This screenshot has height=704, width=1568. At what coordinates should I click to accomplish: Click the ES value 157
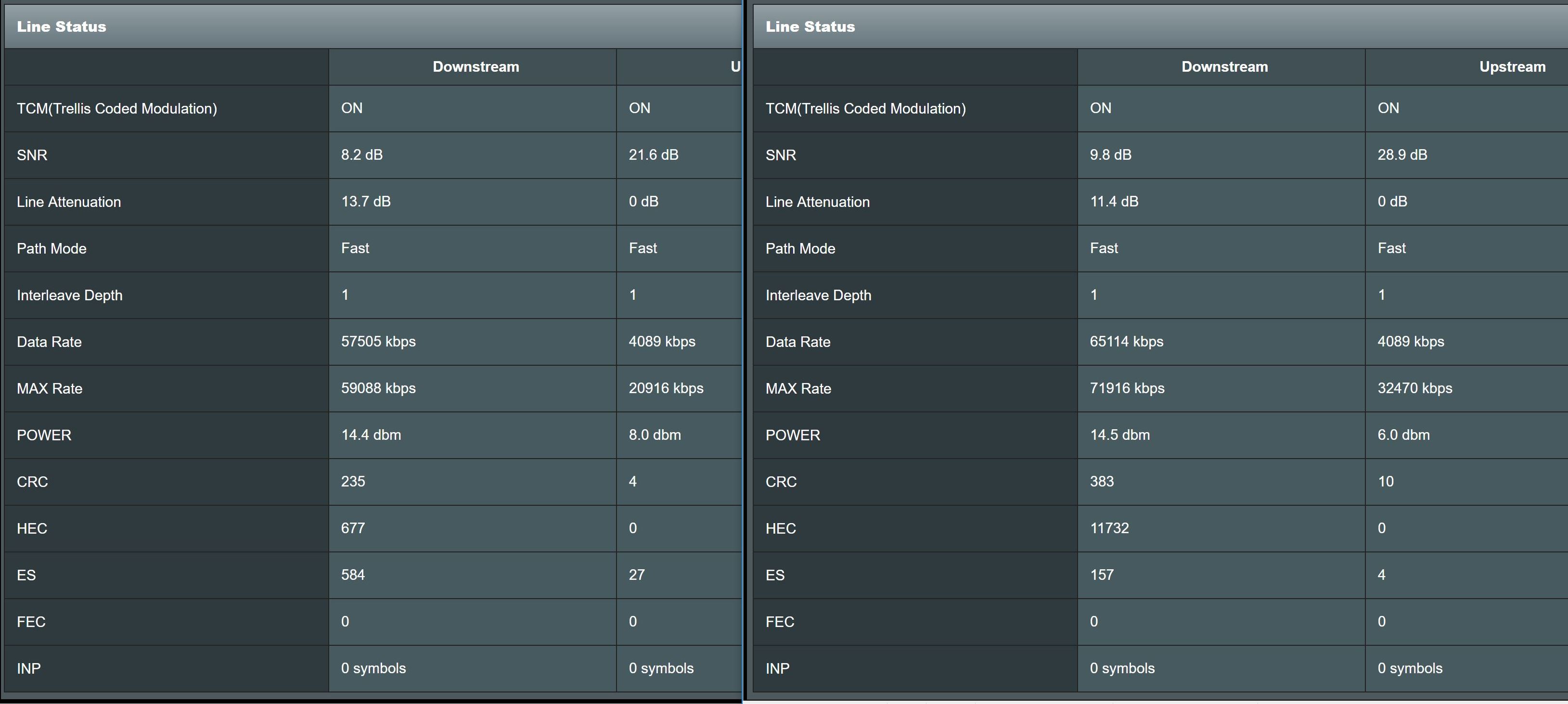point(1102,575)
